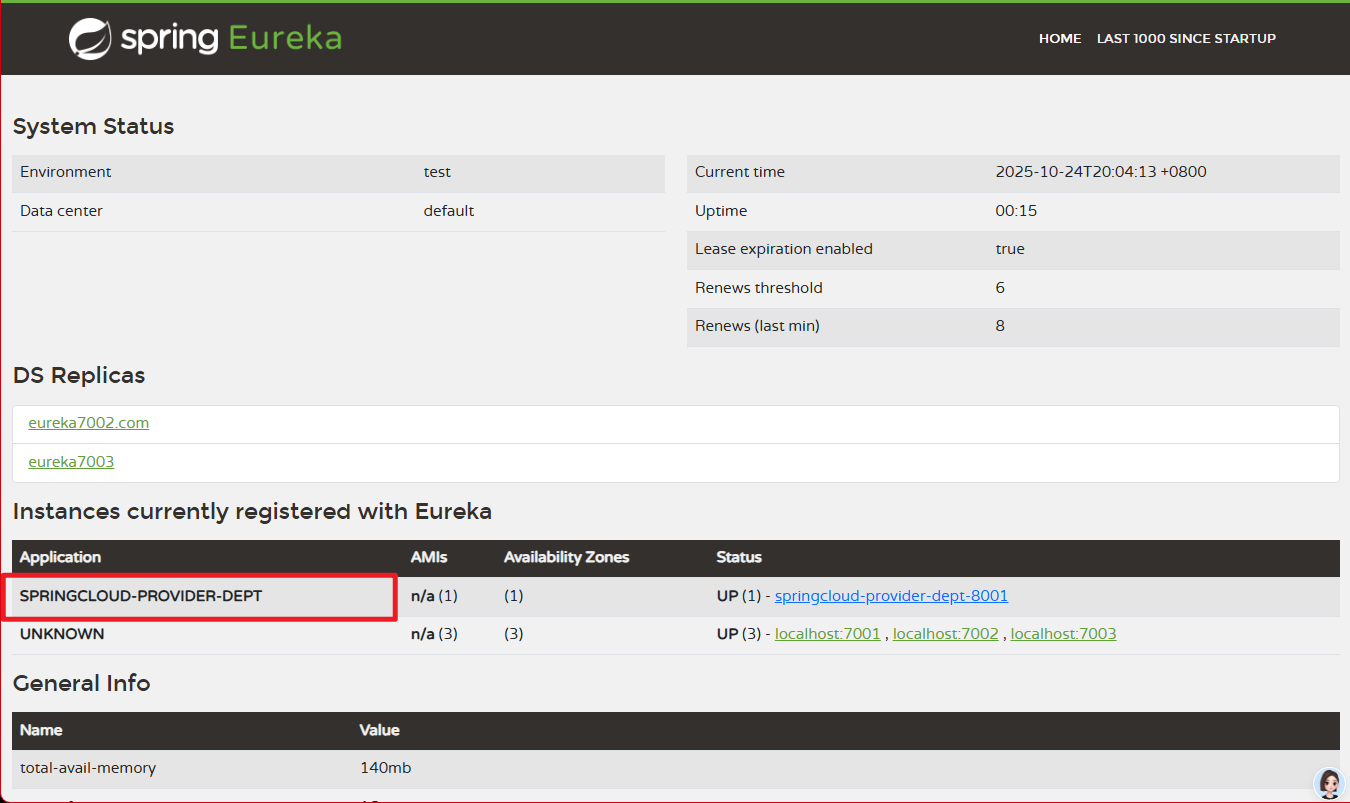Open springcloud-provider-dept-8001 instance link
1350x803 pixels.
tap(891, 596)
